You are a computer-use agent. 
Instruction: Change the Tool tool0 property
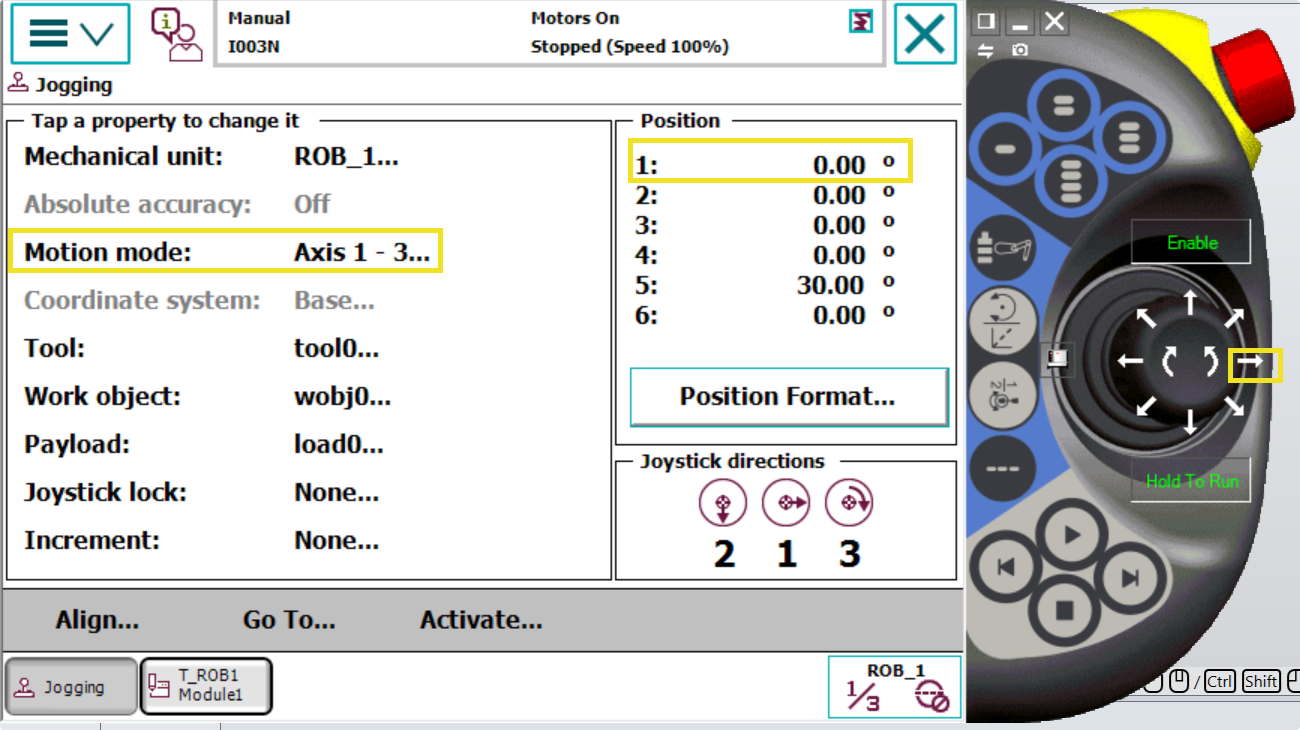point(336,349)
